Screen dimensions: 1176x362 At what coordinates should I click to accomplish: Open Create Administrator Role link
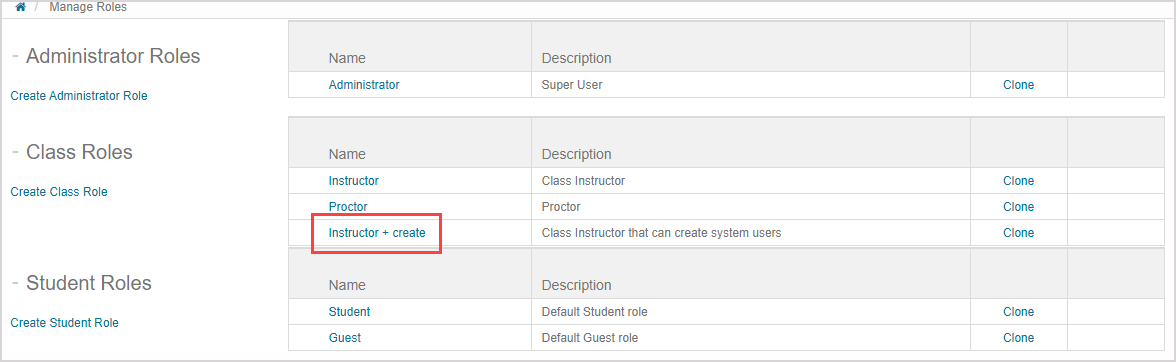[x=79, y=96]
